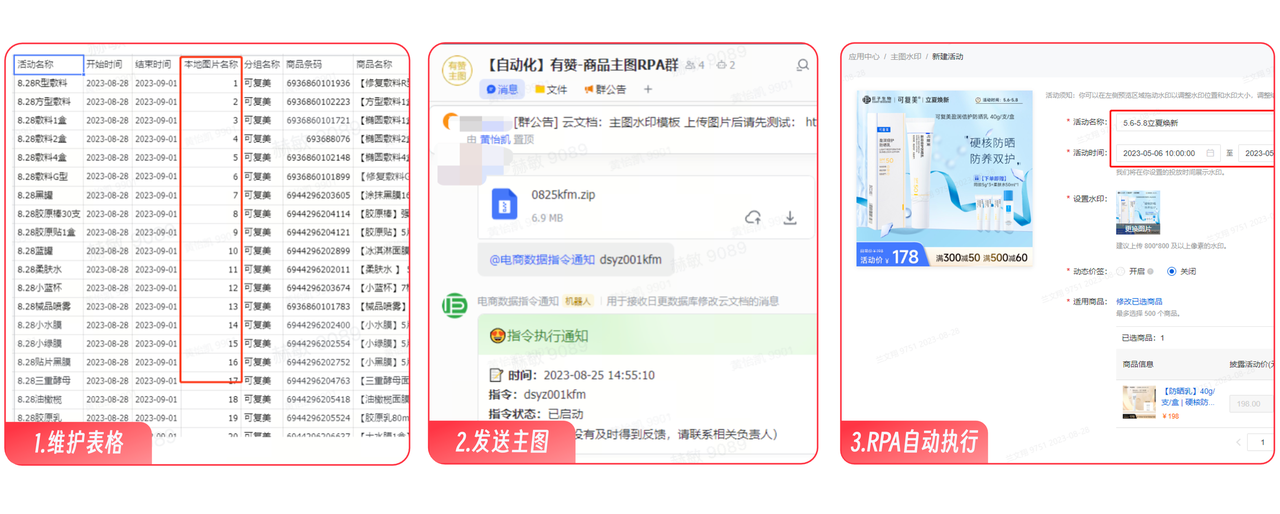Click the 本地图片名称 column header
Viewport: 1280px width, 514px height.
coord(211,65)
